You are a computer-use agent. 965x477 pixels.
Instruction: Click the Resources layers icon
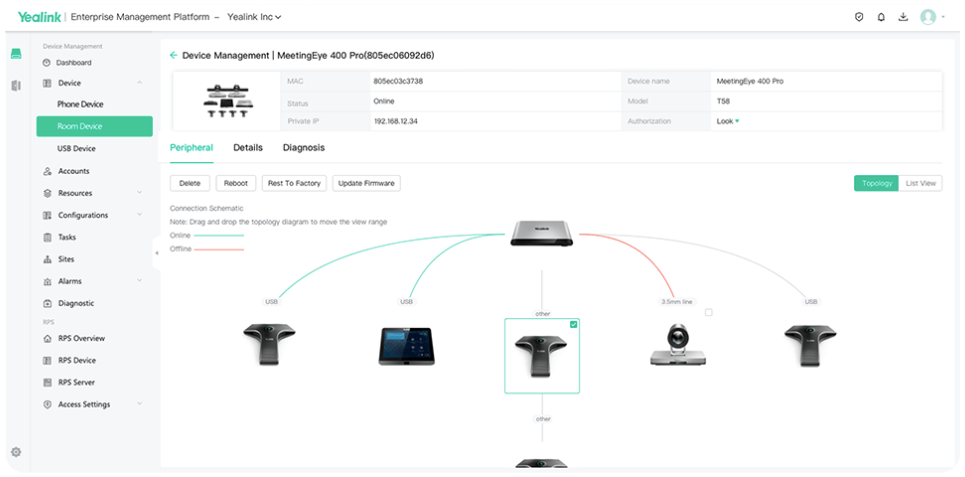(47, 193)
